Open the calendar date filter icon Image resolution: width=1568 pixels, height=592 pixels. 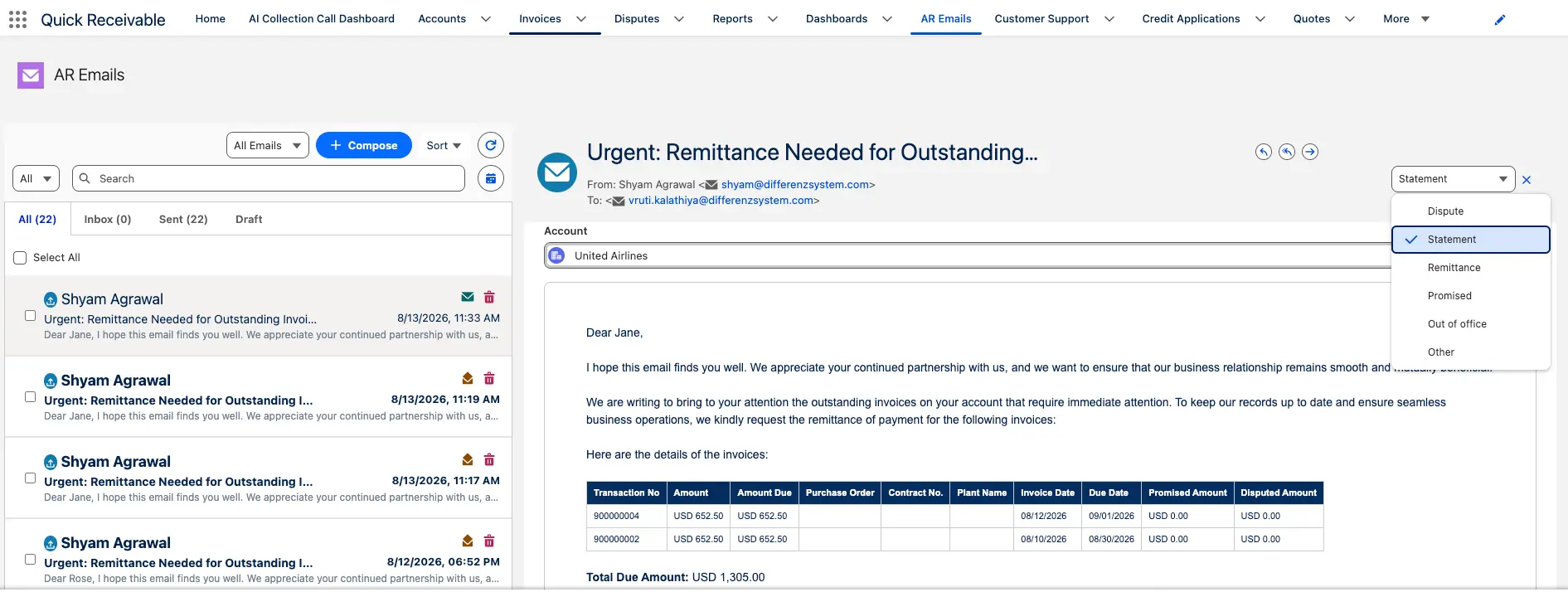tap(491, 178)
